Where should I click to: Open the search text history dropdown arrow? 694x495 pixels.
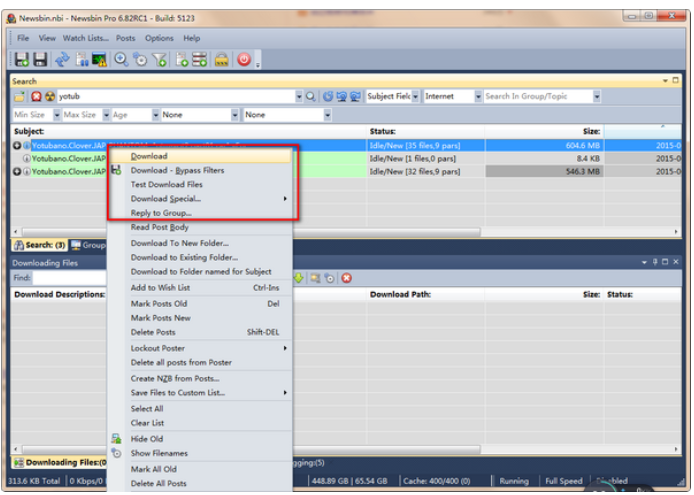pos(299,97)
